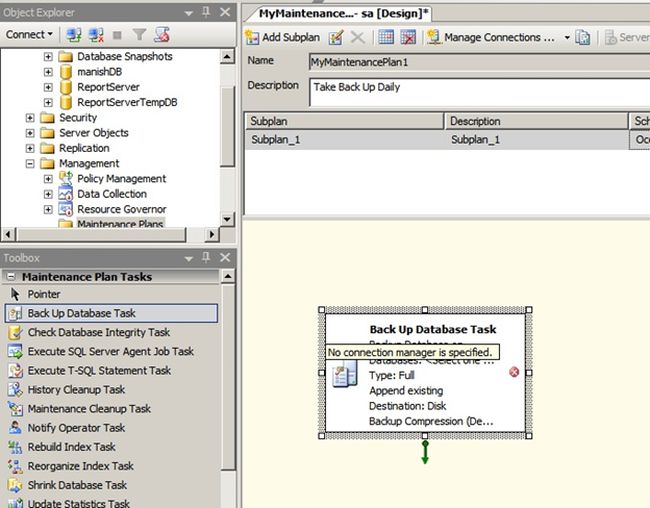Click Toolbox scroll up arrow
This screenshot has width=650, height=508.
[228, 276]
